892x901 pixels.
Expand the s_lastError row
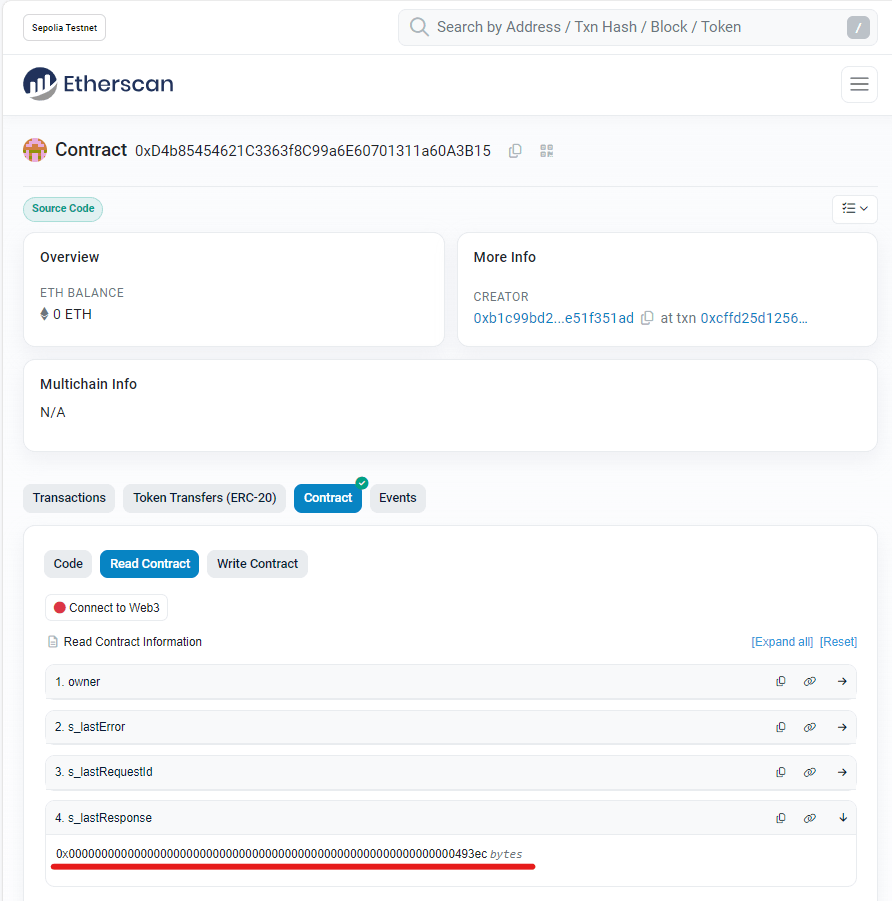pyautogui.click(x=842, y=727)
